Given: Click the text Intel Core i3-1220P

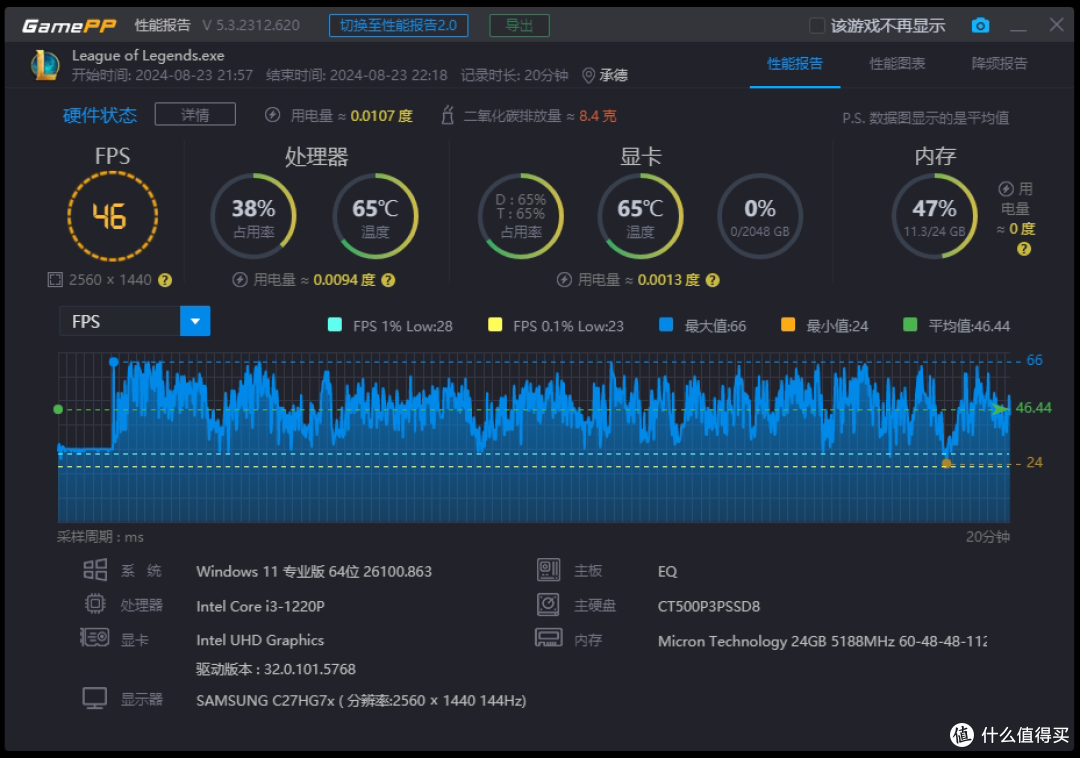Looking at the screenshot, I should click(260, 606).
